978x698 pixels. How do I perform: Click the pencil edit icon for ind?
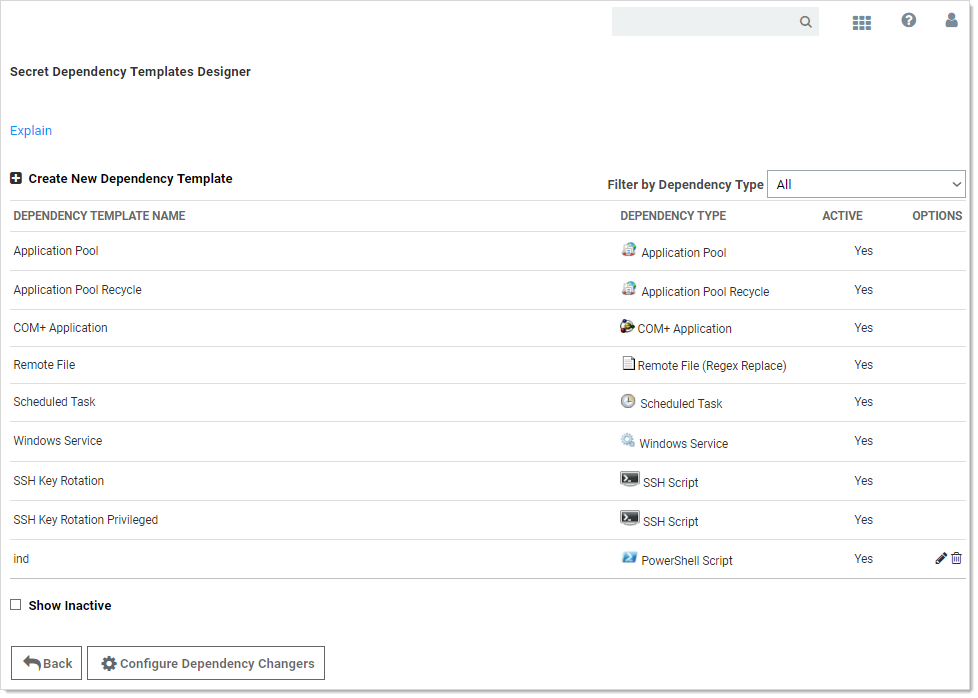(x=941, y=559)
